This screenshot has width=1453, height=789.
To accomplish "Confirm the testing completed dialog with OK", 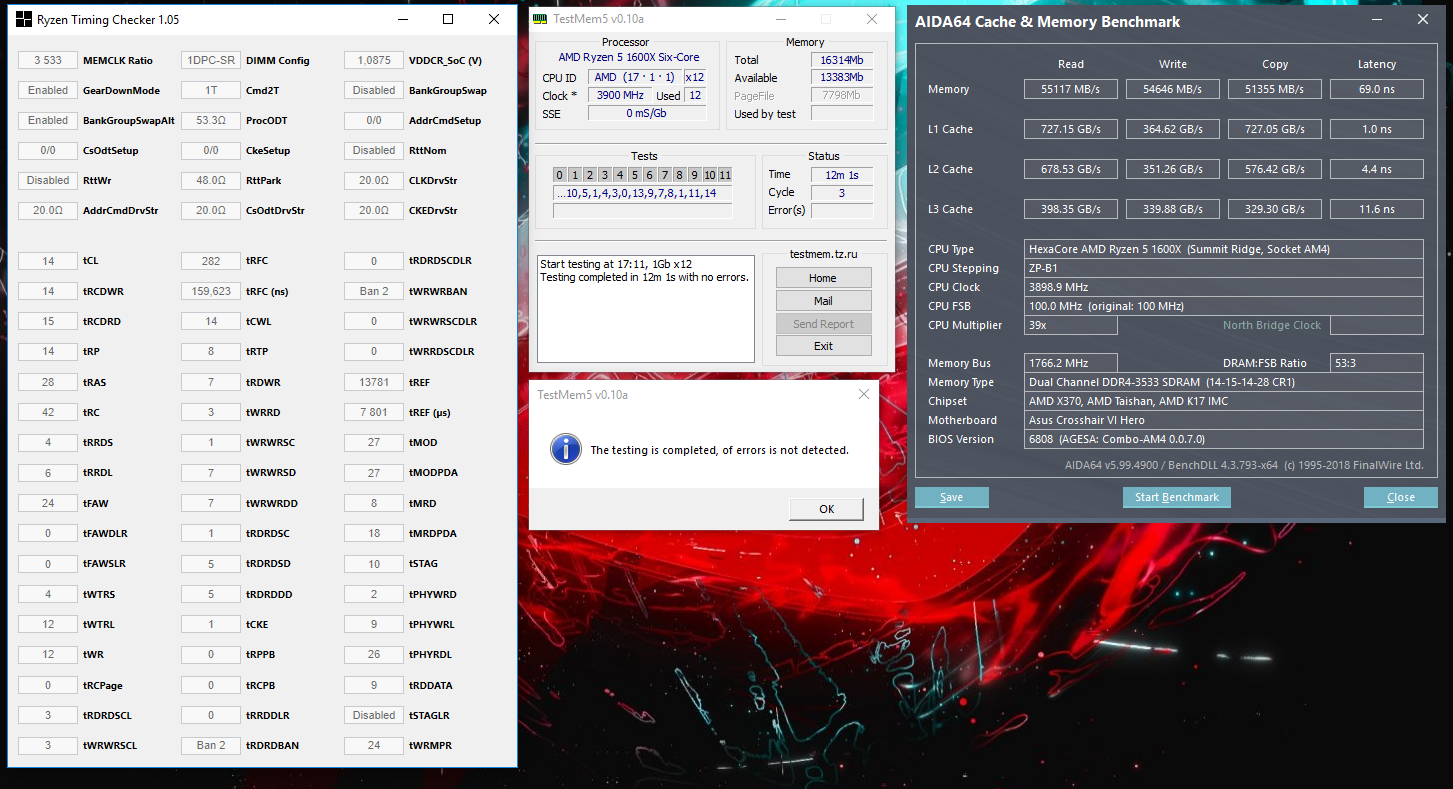I will 826,509.
